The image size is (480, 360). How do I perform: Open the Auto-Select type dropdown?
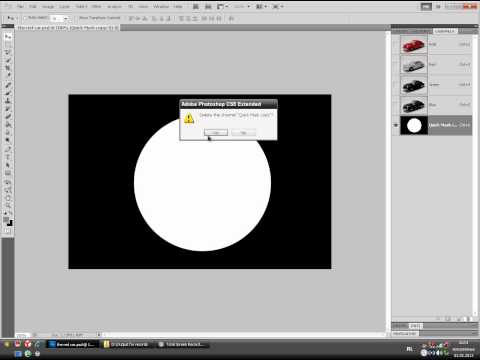(60, 18)
